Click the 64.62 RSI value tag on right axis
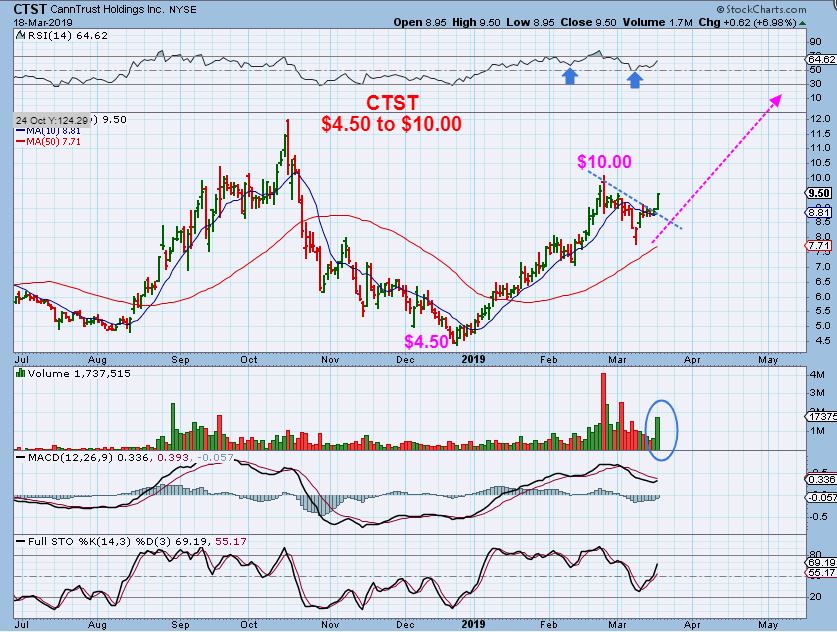Screen dimensions: 837x632 pos(822,60)
